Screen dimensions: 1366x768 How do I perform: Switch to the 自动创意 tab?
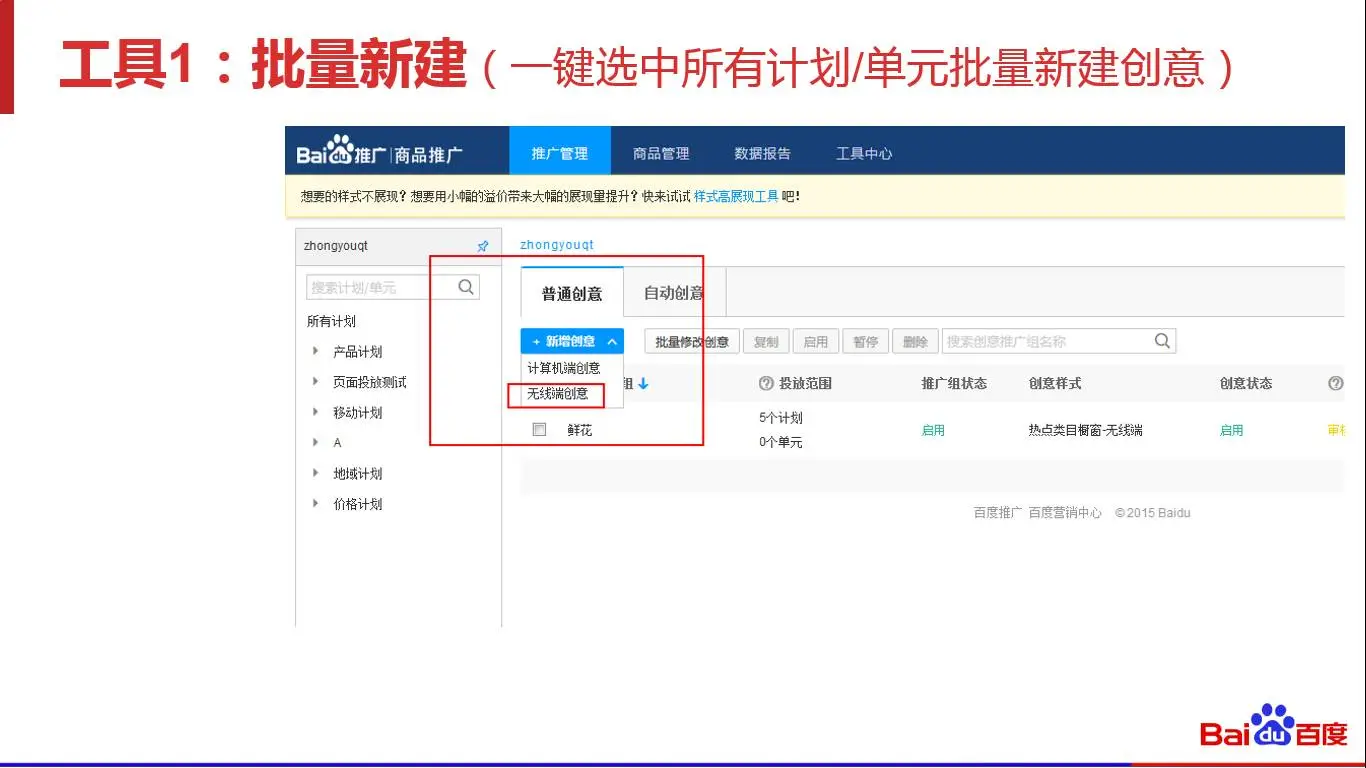coord(674,293)
